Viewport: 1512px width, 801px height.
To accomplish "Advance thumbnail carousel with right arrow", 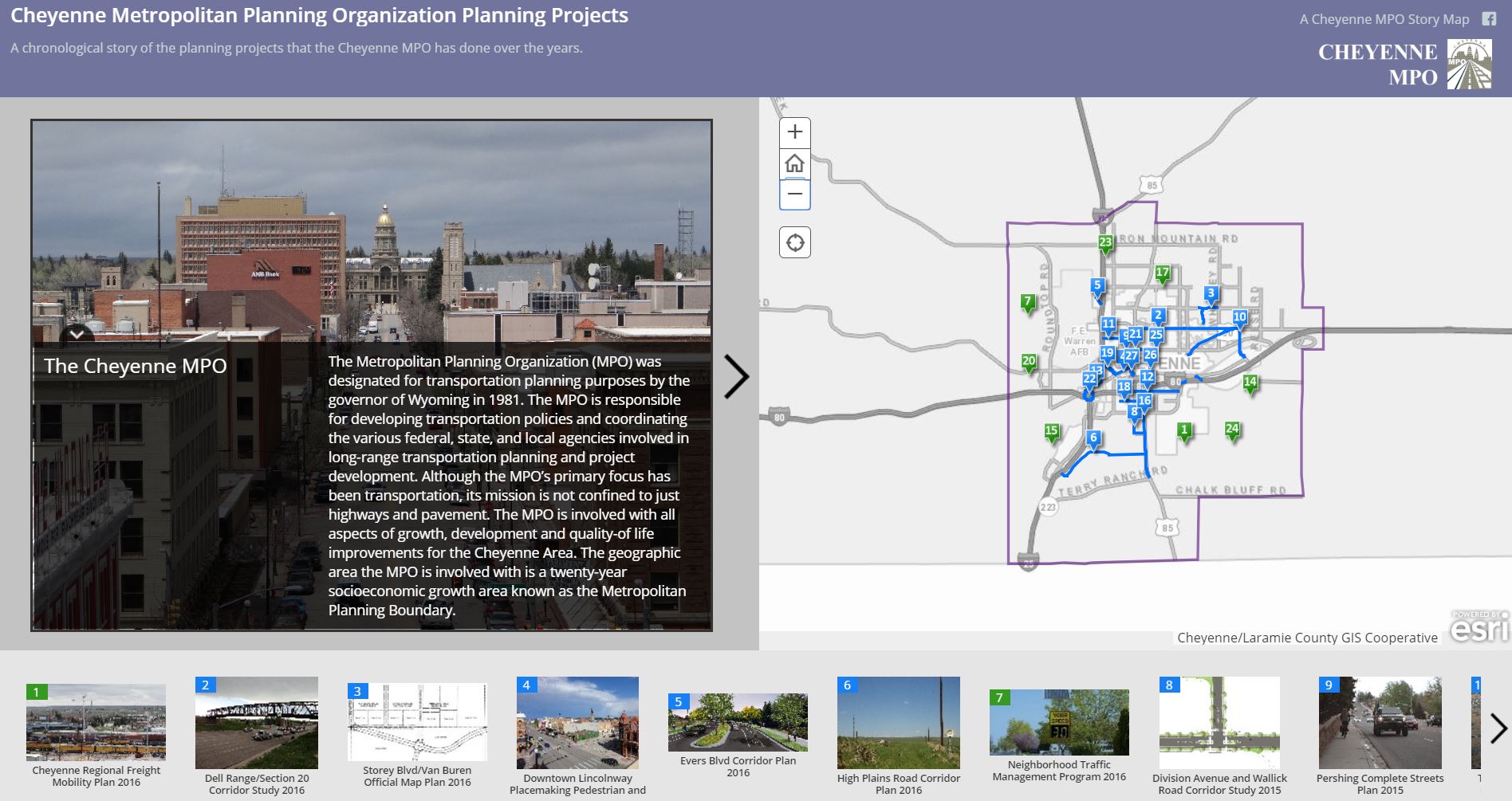I will (1498, 728).
